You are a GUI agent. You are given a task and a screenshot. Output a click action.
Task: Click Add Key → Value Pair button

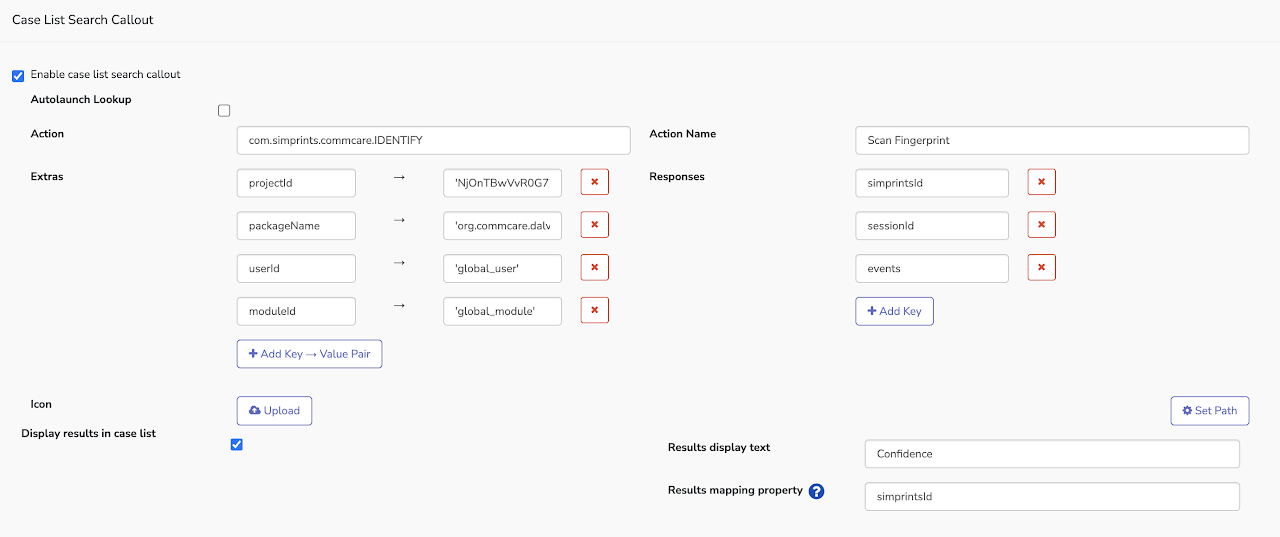tap(309, 354)
